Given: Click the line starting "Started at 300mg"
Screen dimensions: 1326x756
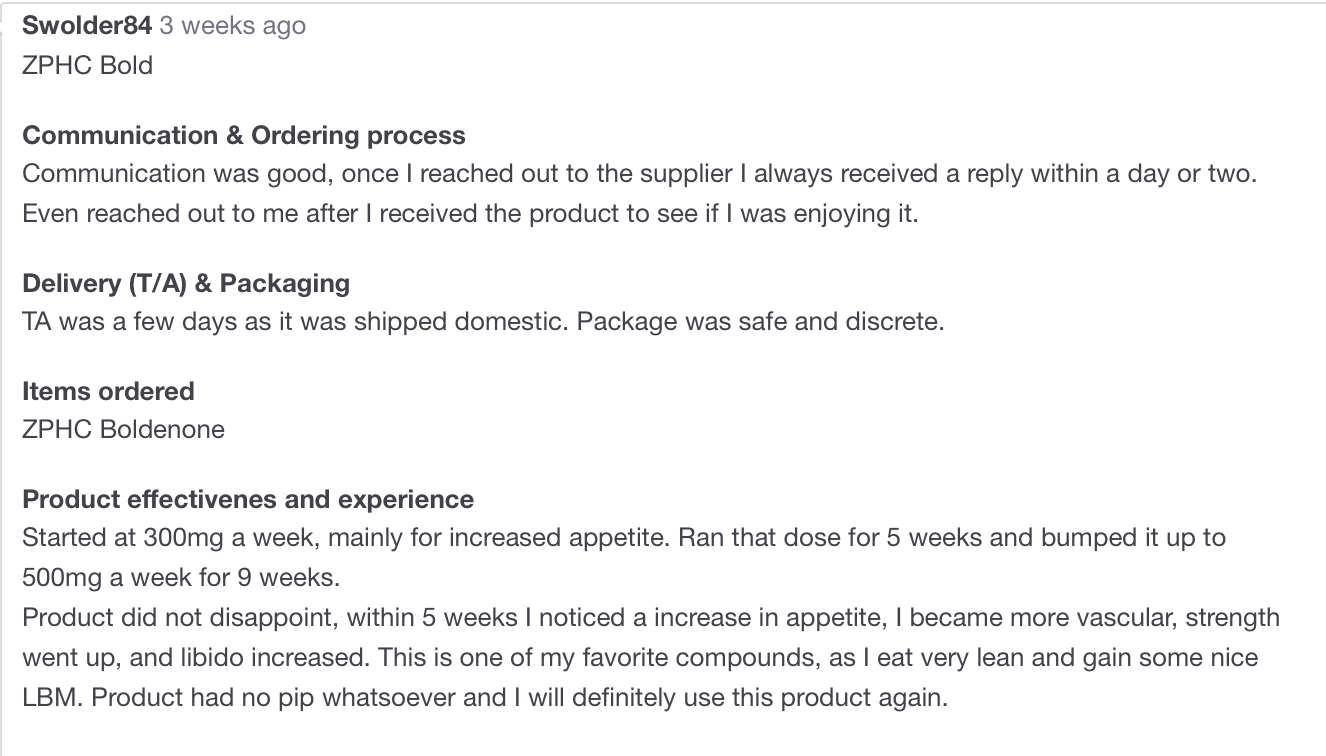Looking at the screenshot, I should point(623,537).
